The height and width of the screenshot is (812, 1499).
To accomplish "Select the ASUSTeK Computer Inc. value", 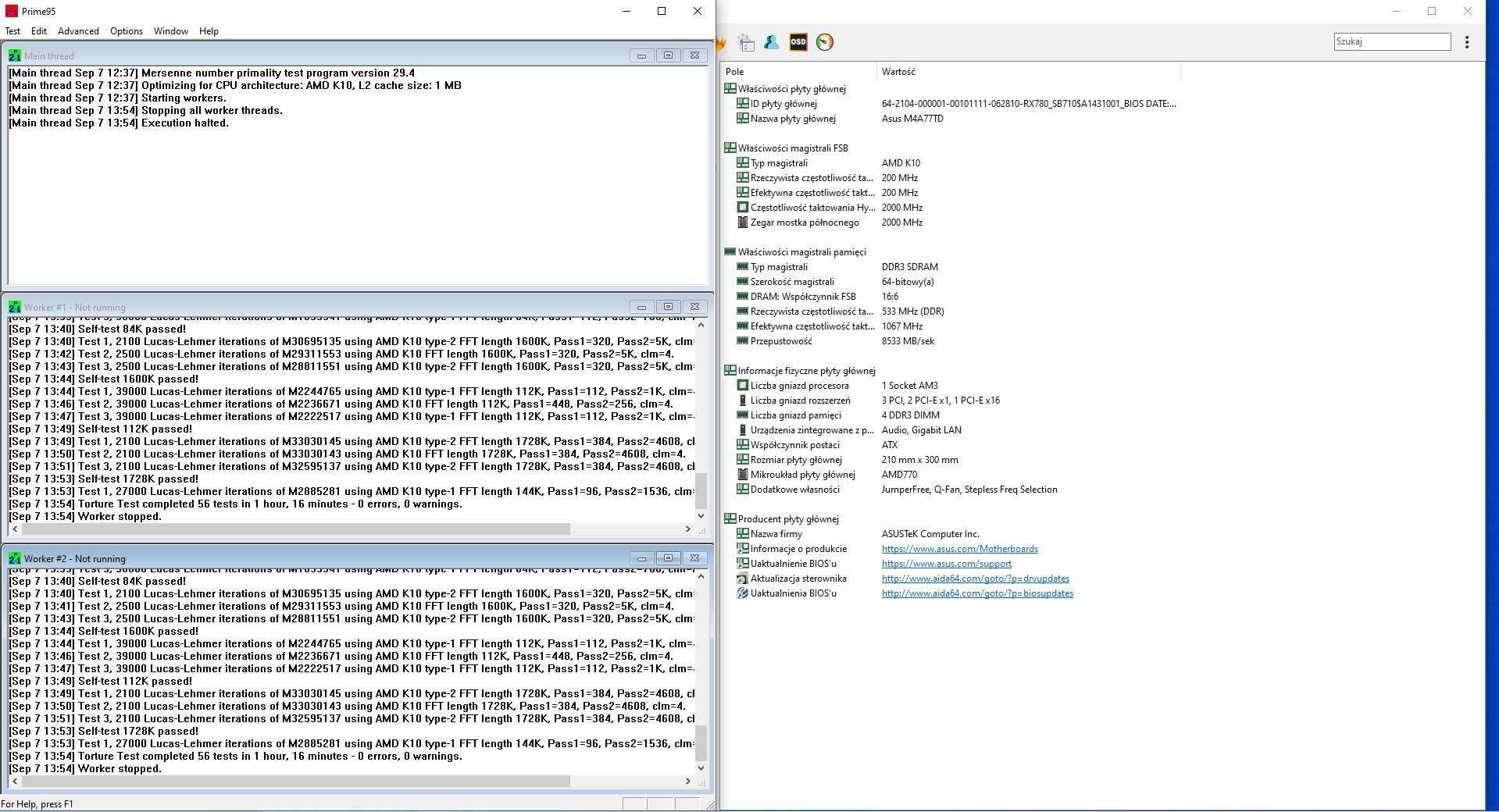I will click(x=930, y=534).
